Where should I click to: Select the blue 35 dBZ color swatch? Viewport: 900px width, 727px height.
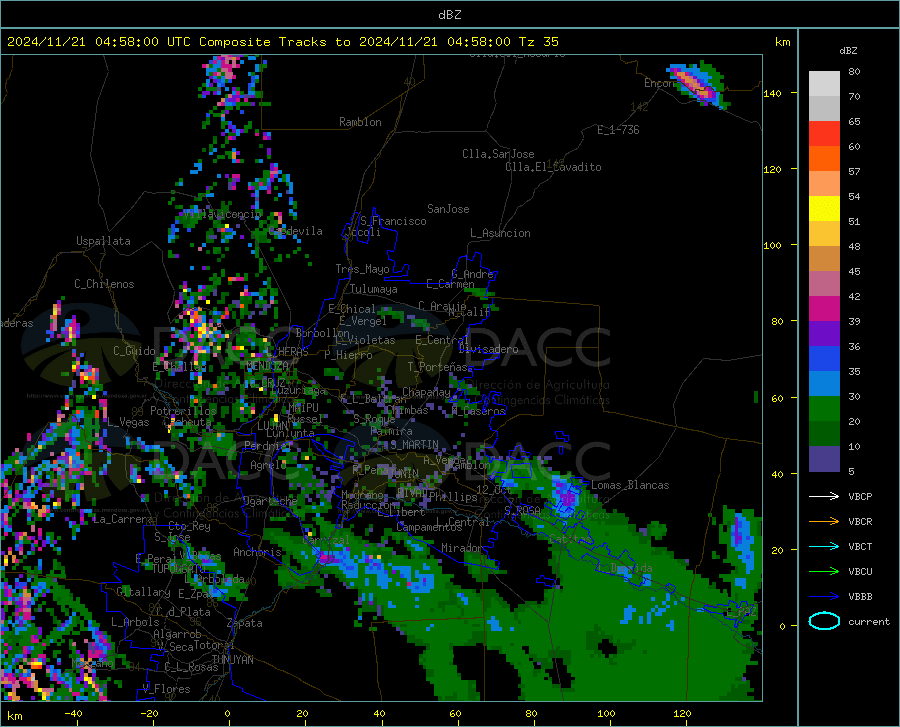[824, 359]
